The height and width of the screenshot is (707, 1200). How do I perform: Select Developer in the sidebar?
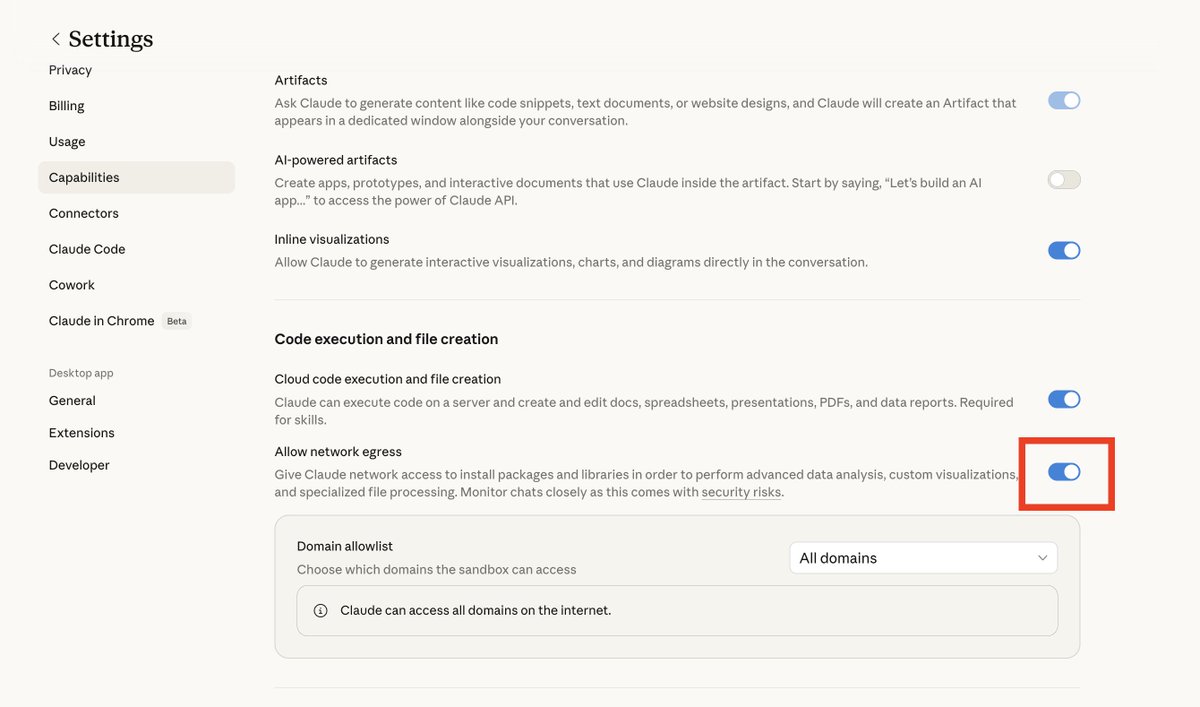point(79,465)
